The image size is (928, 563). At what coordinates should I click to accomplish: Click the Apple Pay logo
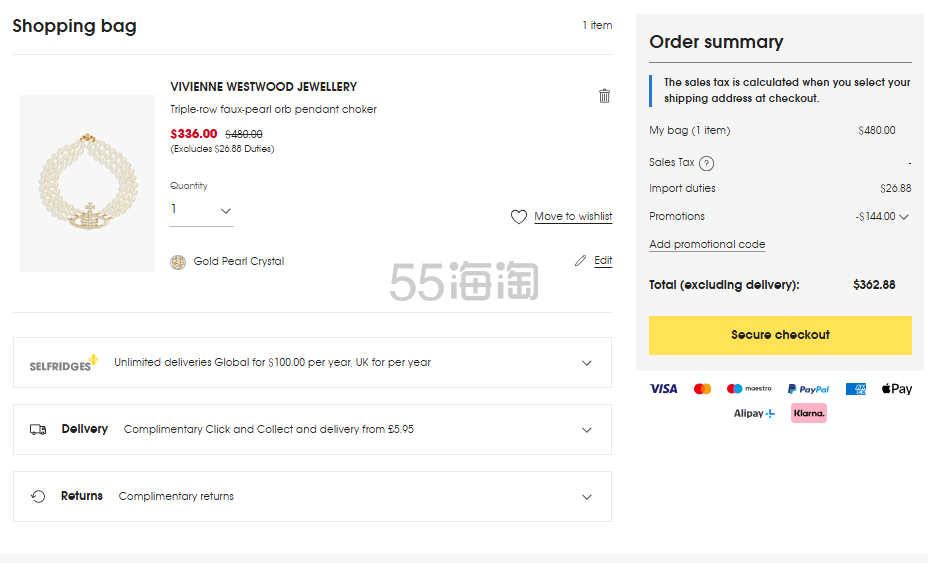point(896,389)
